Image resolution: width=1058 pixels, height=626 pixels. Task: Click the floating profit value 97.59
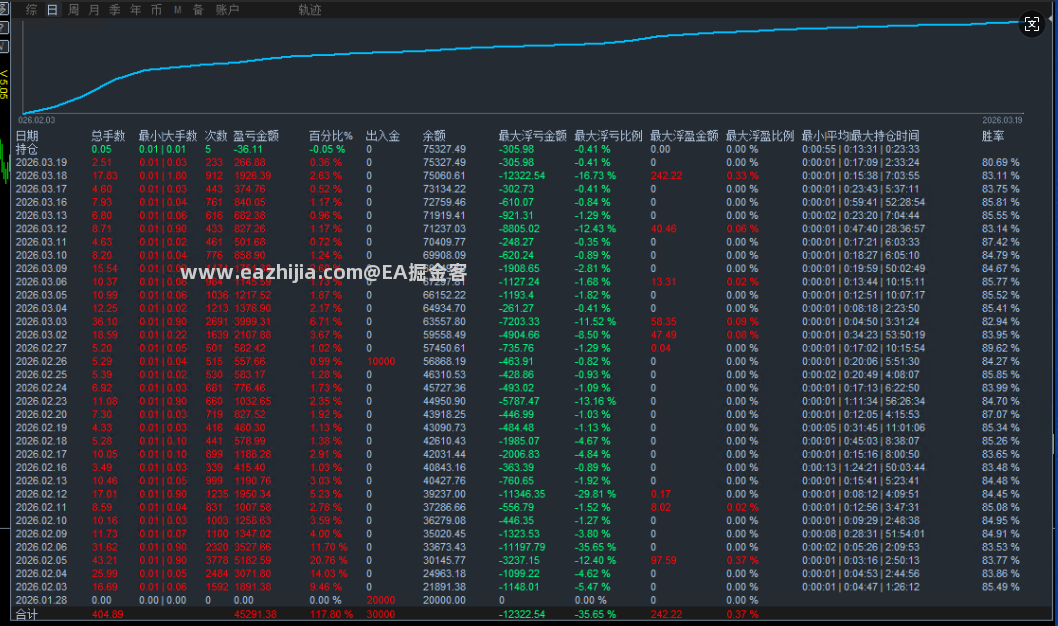pyautogui.click(x=664, y=561)
